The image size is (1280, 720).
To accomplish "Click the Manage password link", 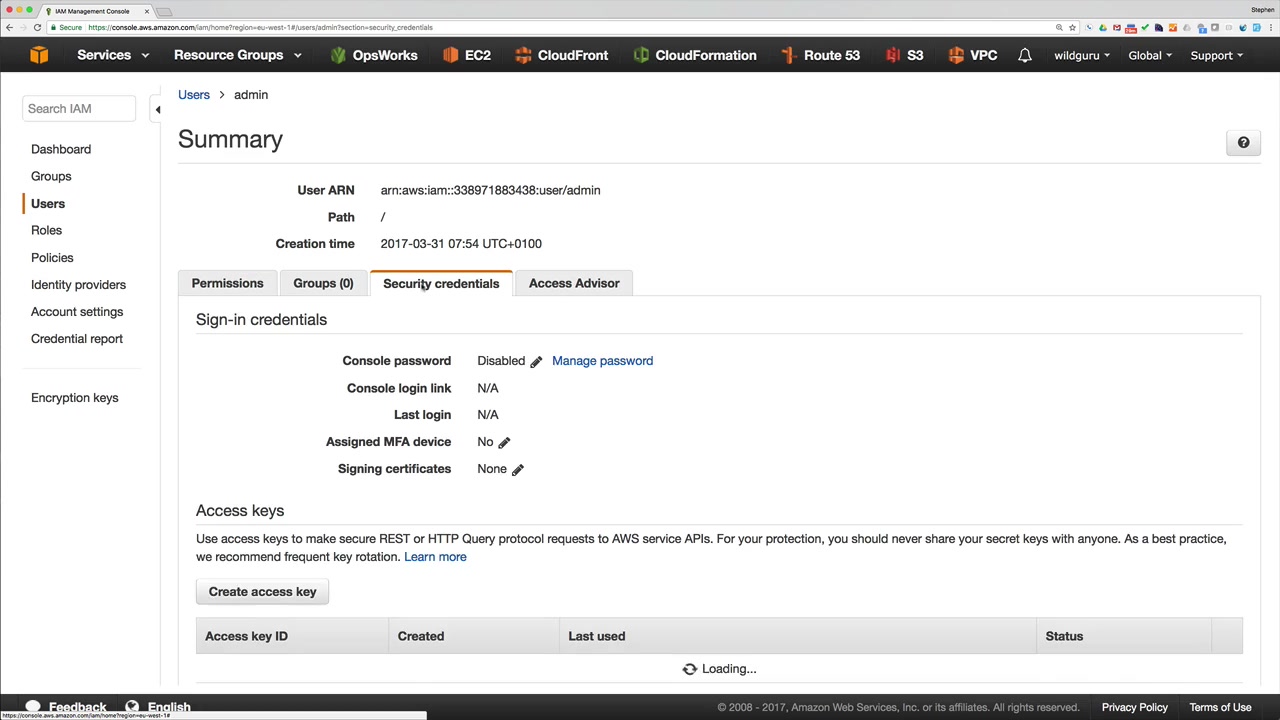I will (602, 361).
